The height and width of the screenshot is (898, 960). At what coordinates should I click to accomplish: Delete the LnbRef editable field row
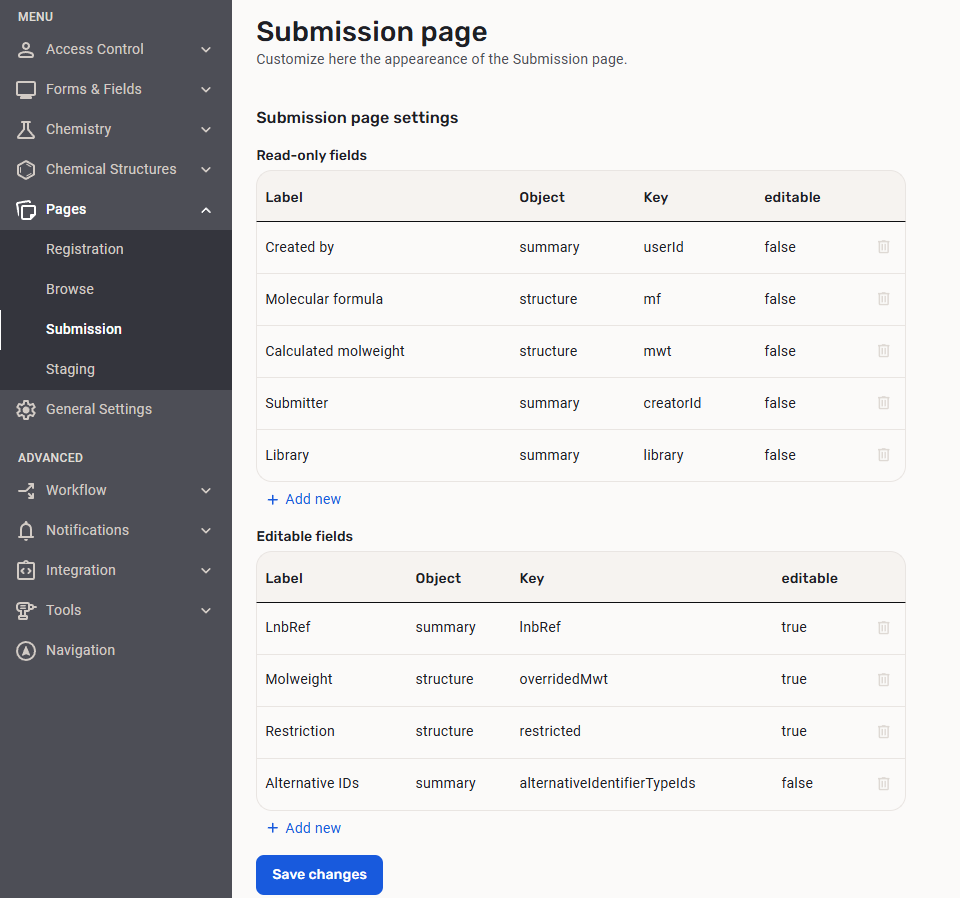(x=883, y=627)
